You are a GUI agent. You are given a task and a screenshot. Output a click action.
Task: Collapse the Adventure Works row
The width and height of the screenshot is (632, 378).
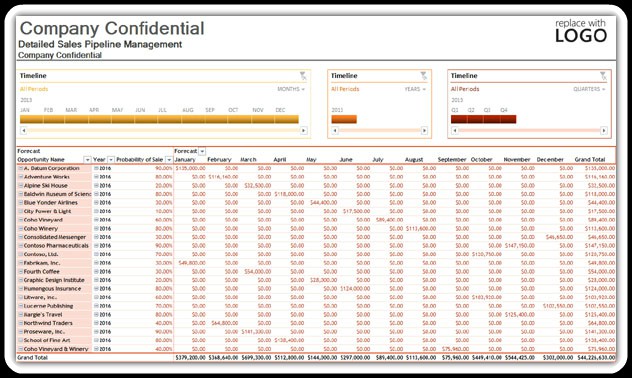[21, 177]
